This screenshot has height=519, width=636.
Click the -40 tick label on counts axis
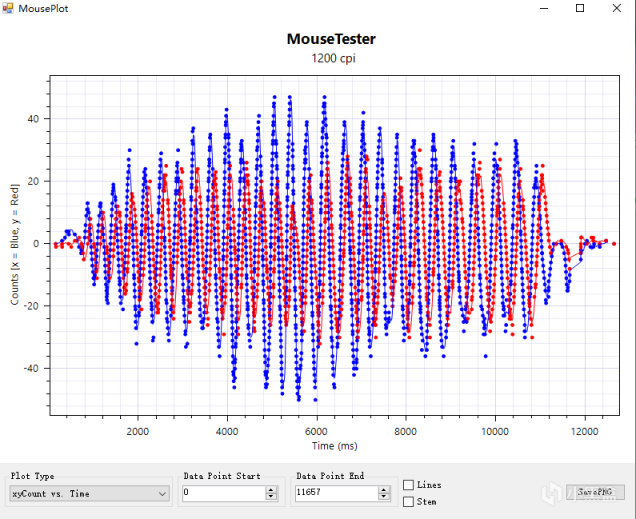31,369
